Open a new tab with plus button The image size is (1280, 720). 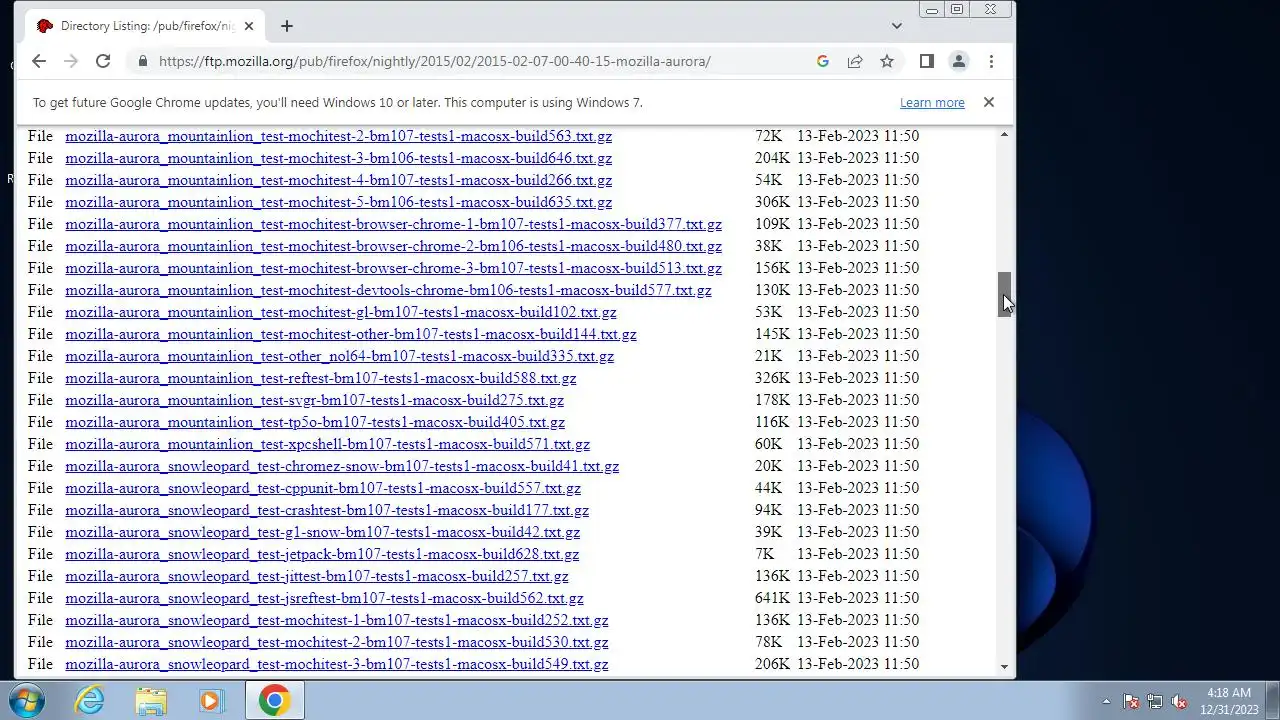[287, 26]
